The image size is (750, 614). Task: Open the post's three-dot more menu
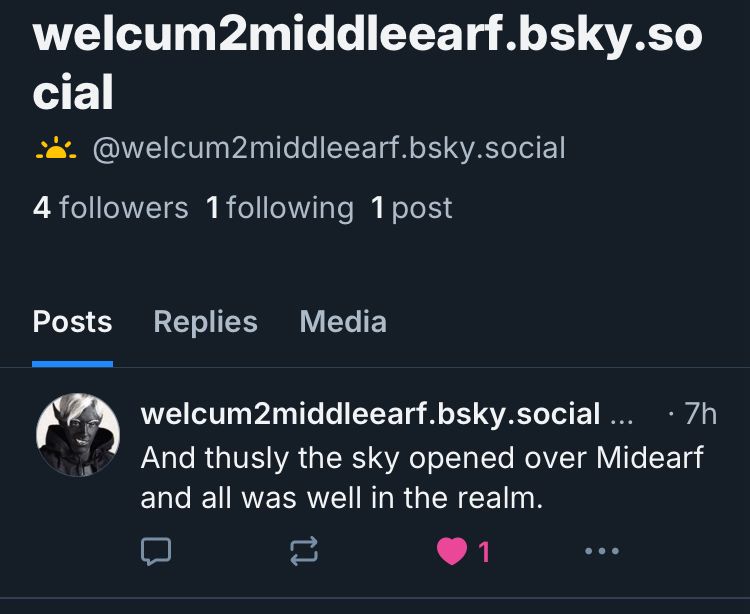[602, 551]
